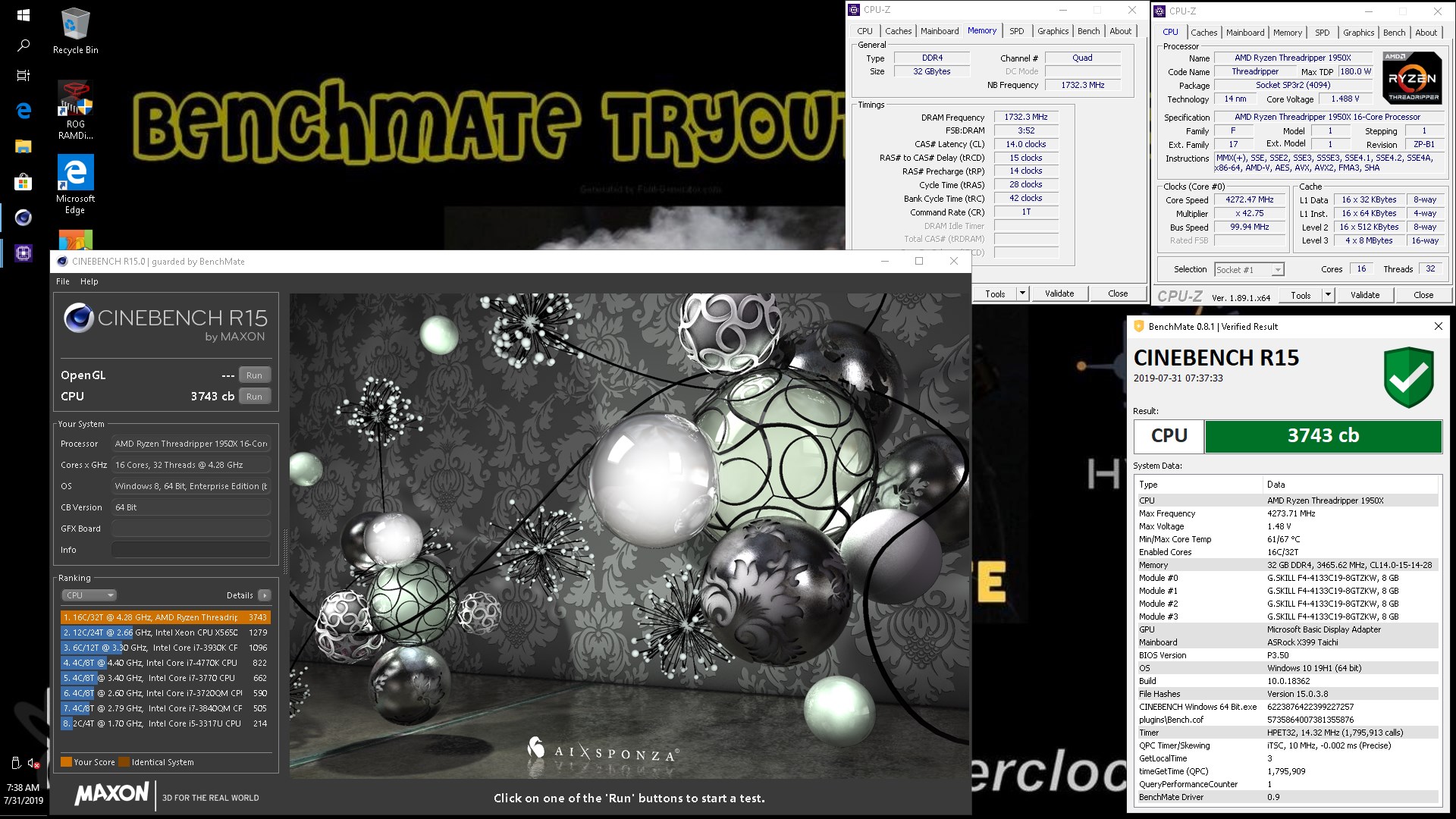Click BenchMate Mainboard row ASRock X399 Taichi

1287,642
